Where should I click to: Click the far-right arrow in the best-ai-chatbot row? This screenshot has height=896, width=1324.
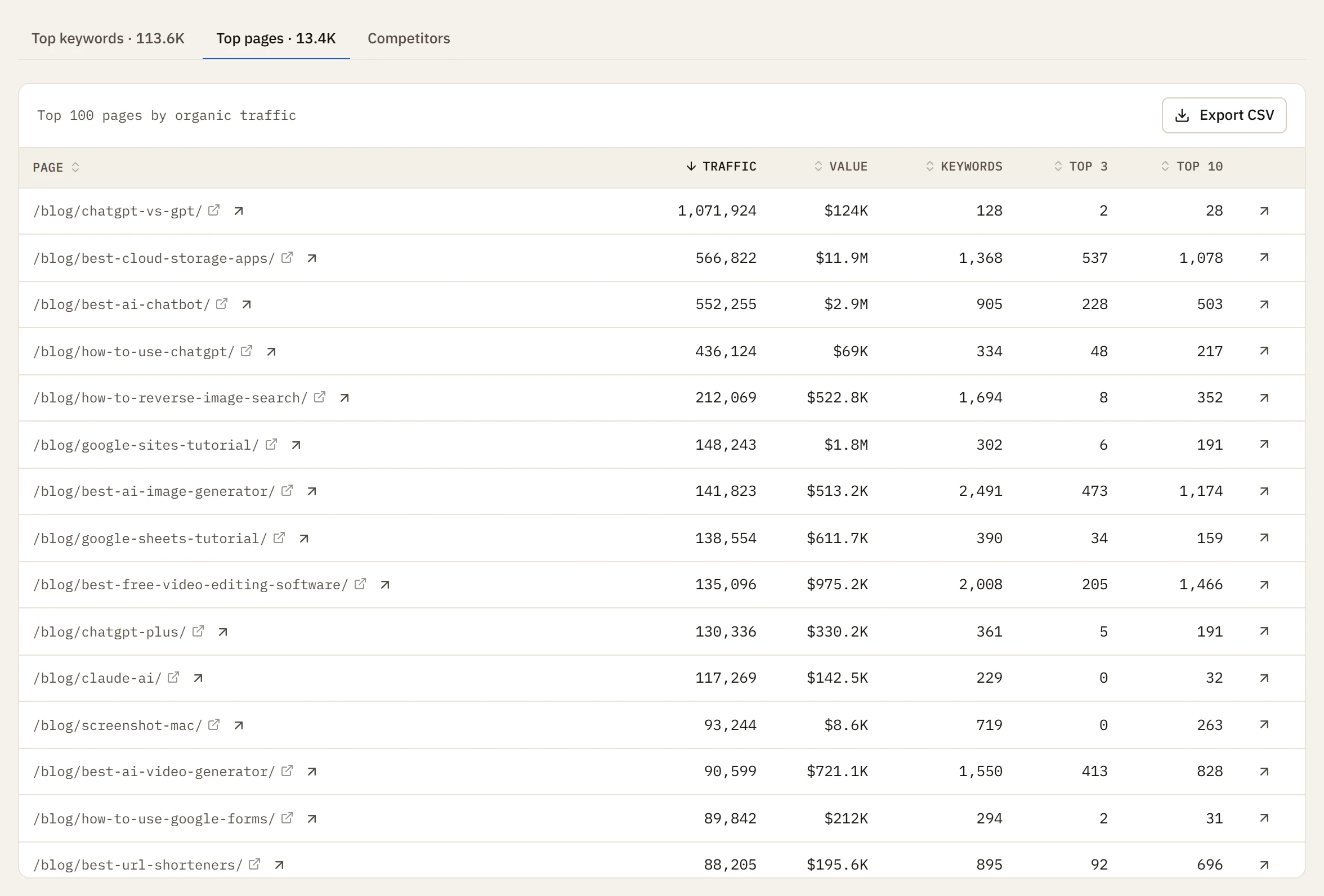tap(1264, 304)
